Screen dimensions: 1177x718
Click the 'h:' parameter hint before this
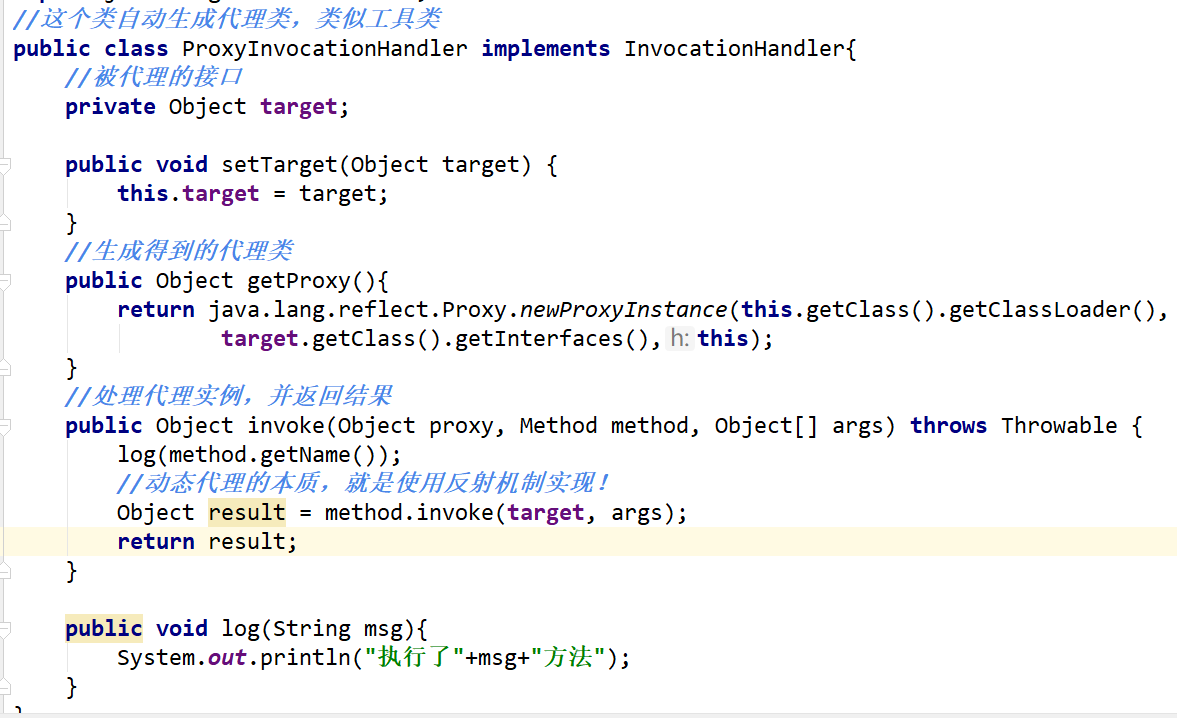coord(680,339)
